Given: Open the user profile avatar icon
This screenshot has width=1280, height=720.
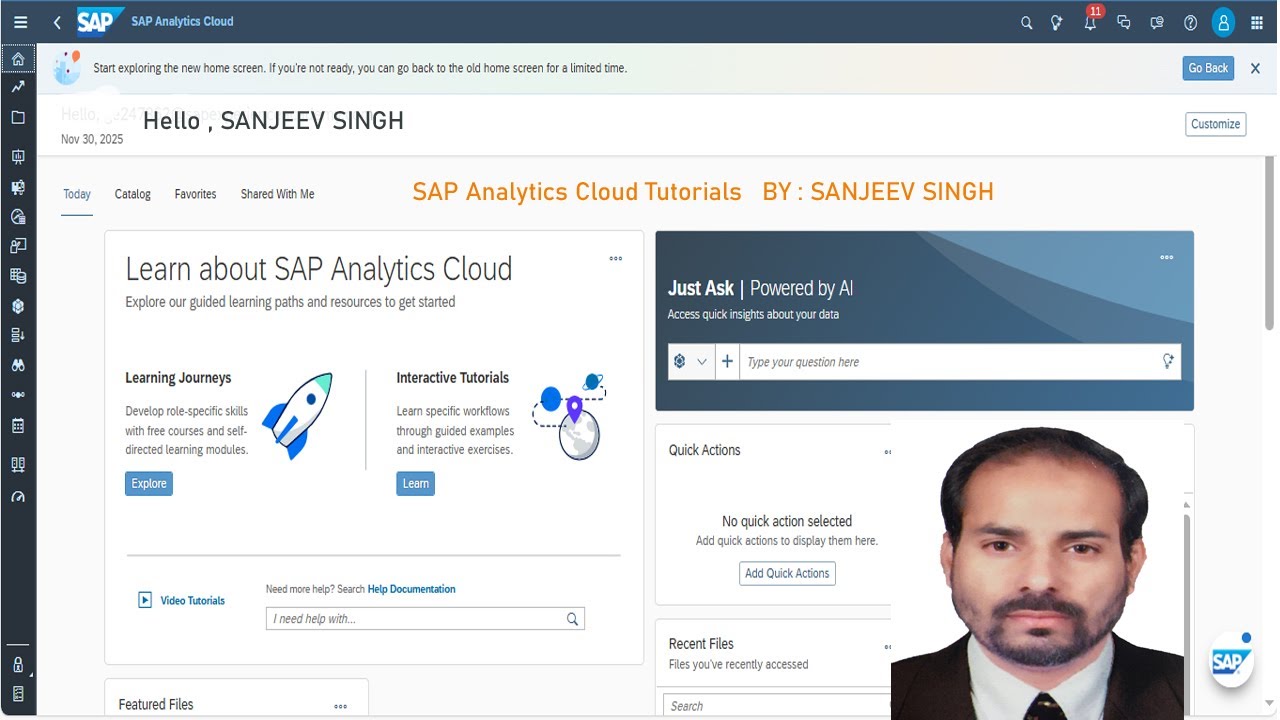Looking at the screenshot, I should click(1223, 22).
